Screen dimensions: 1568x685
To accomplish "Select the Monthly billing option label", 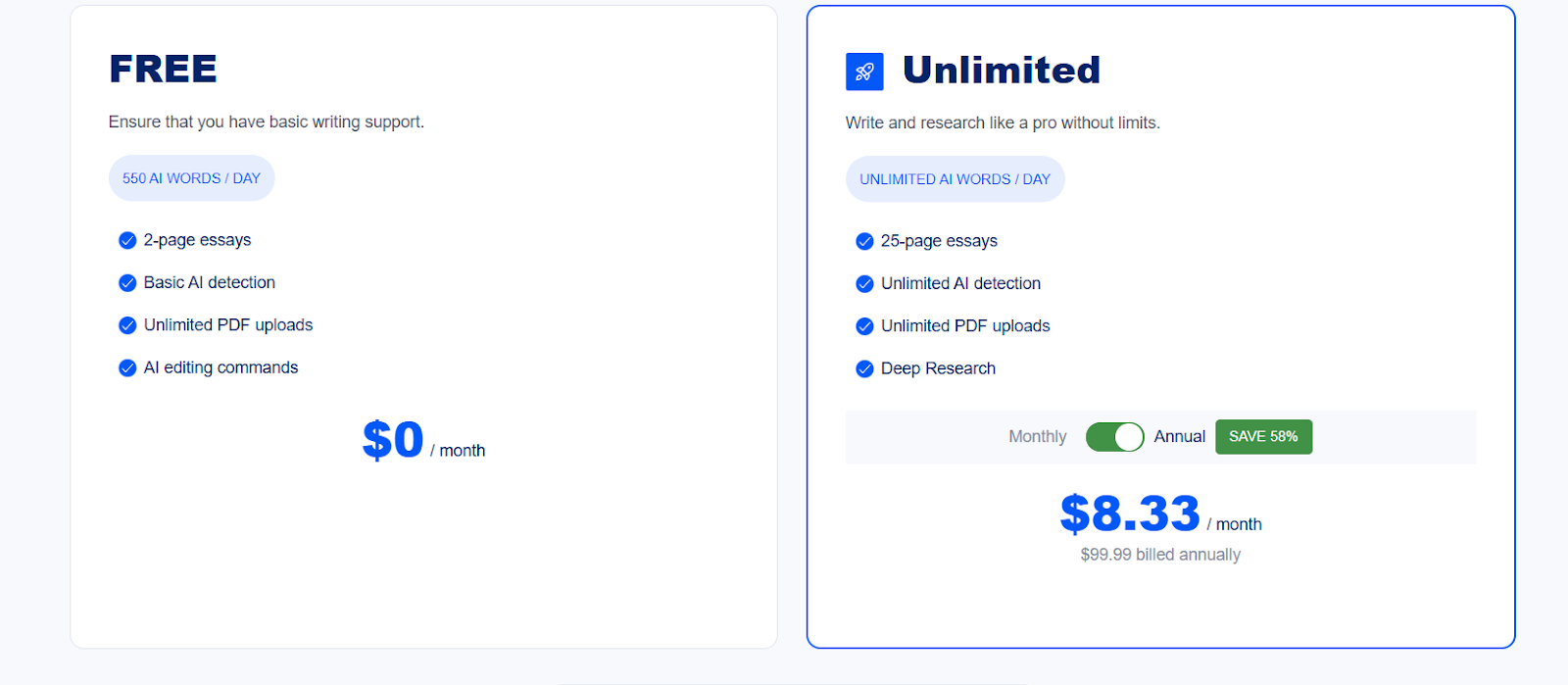I will click(x=1038, y=437).
